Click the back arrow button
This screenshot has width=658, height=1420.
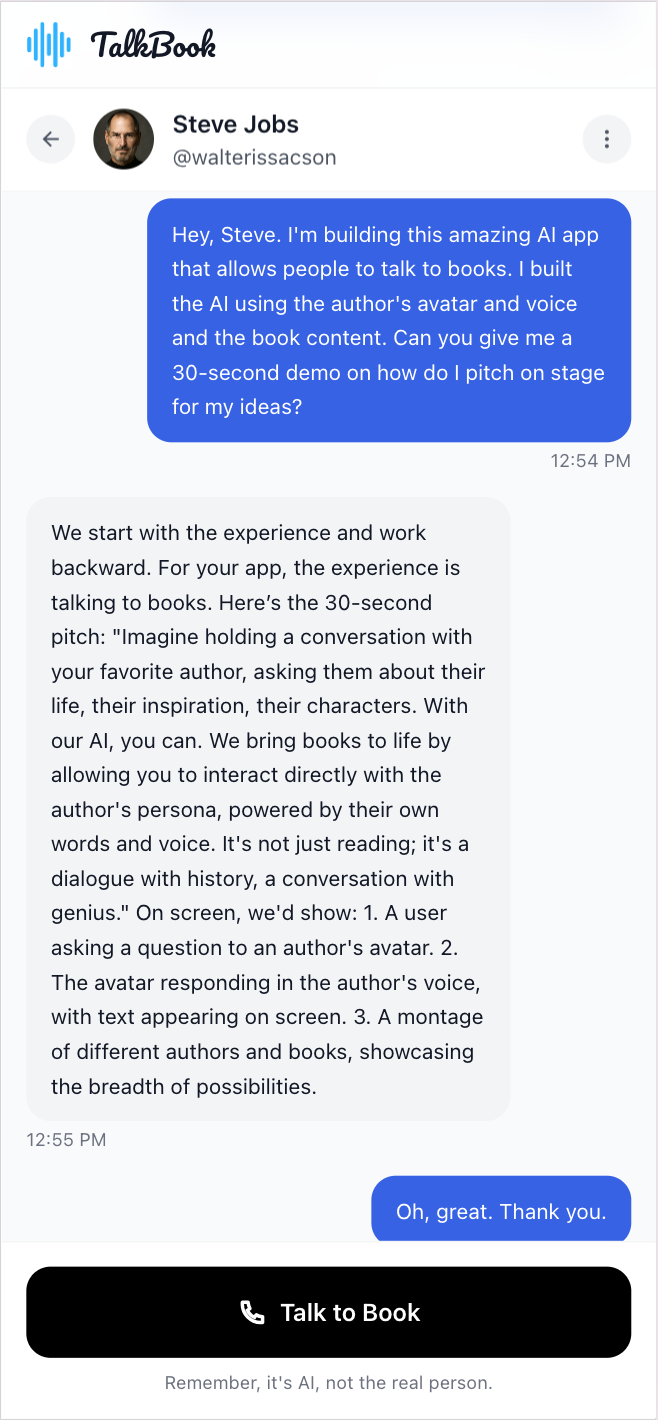point(51,139)
